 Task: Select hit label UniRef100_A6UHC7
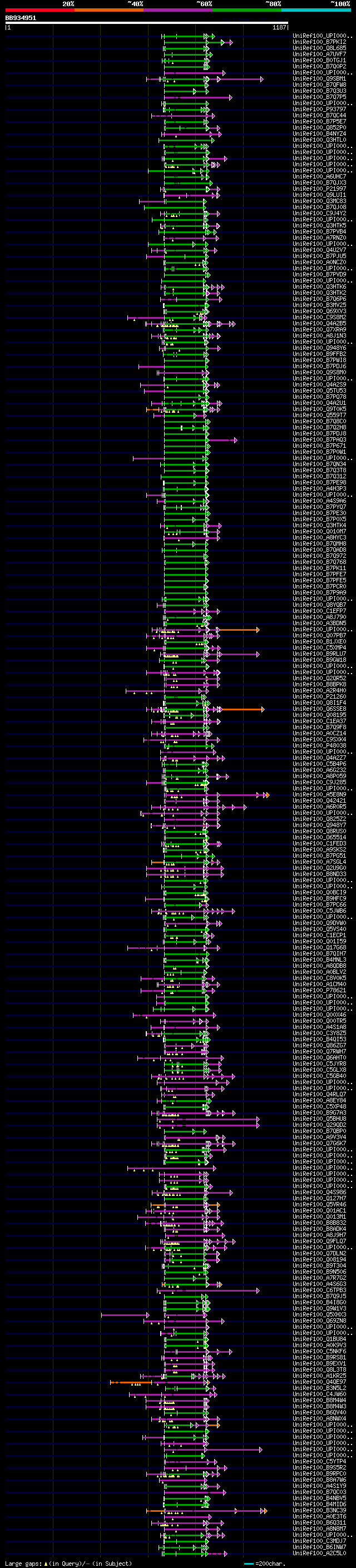pos(319,176)
